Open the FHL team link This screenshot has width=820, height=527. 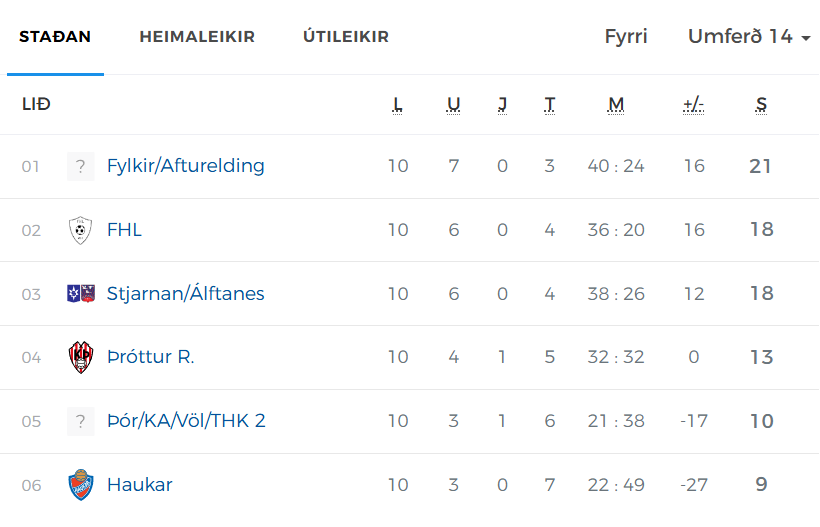click(124, 230)
